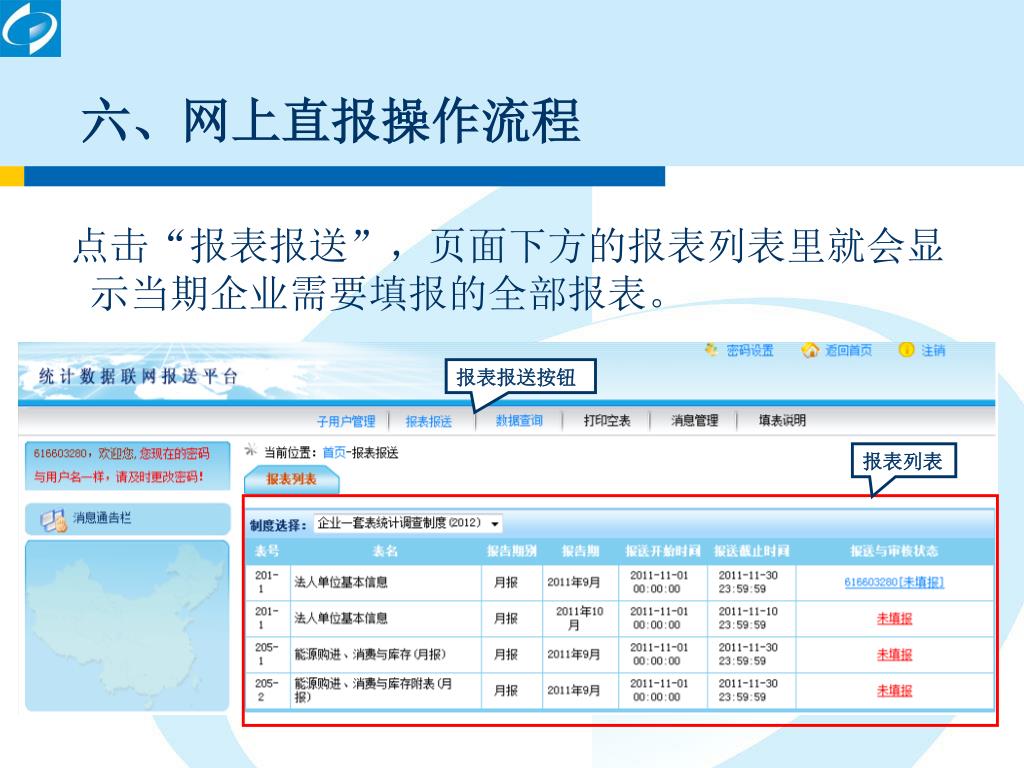Click 首页 breadcrumb link
Screen dimensions: 1024x768
pos(334,453)
